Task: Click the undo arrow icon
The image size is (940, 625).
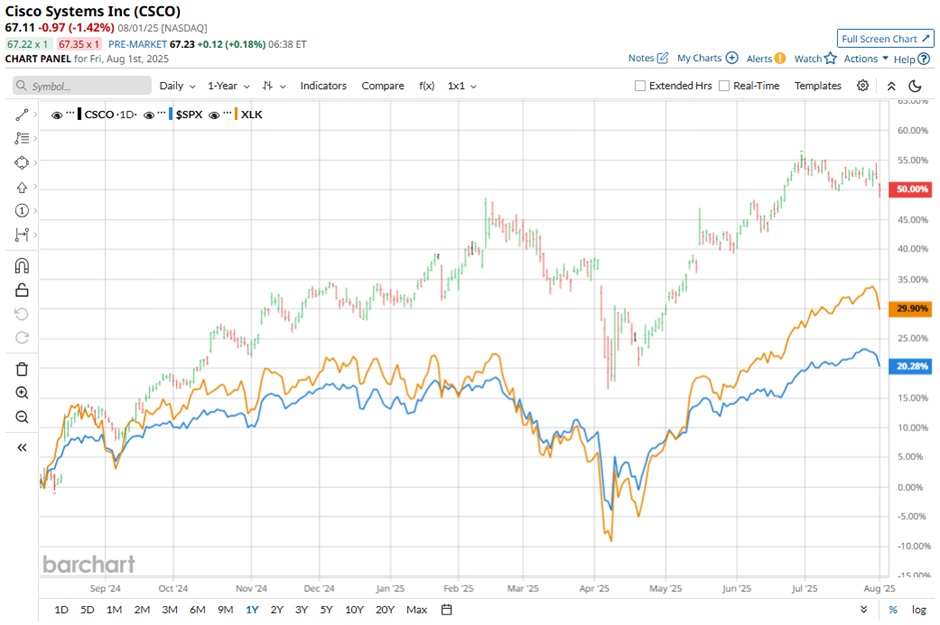Action: pyautogui.click(x=22, y=314)
